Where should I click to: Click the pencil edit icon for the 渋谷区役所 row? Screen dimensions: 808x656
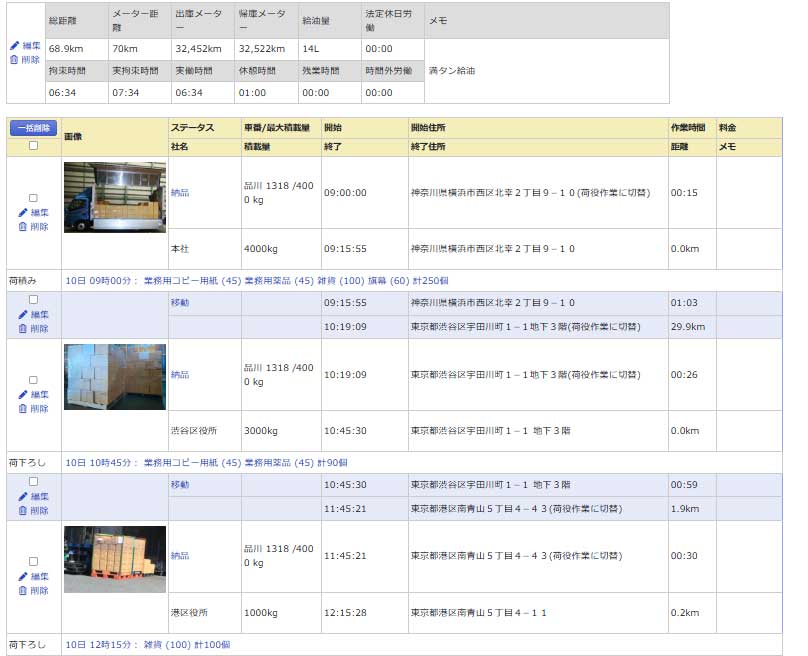point(23,395)
